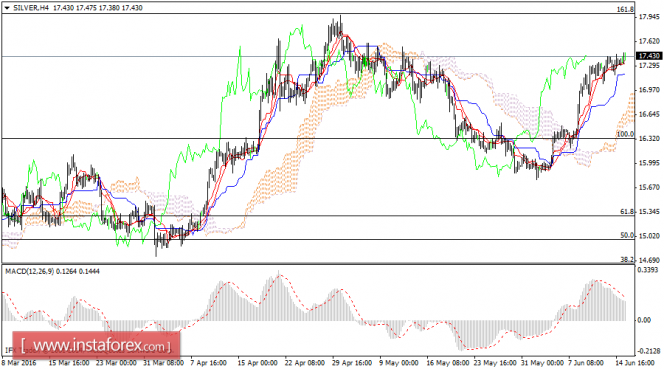Click the 8 Mar 2016 date label
664x369 pixels.
click(20, 363)
